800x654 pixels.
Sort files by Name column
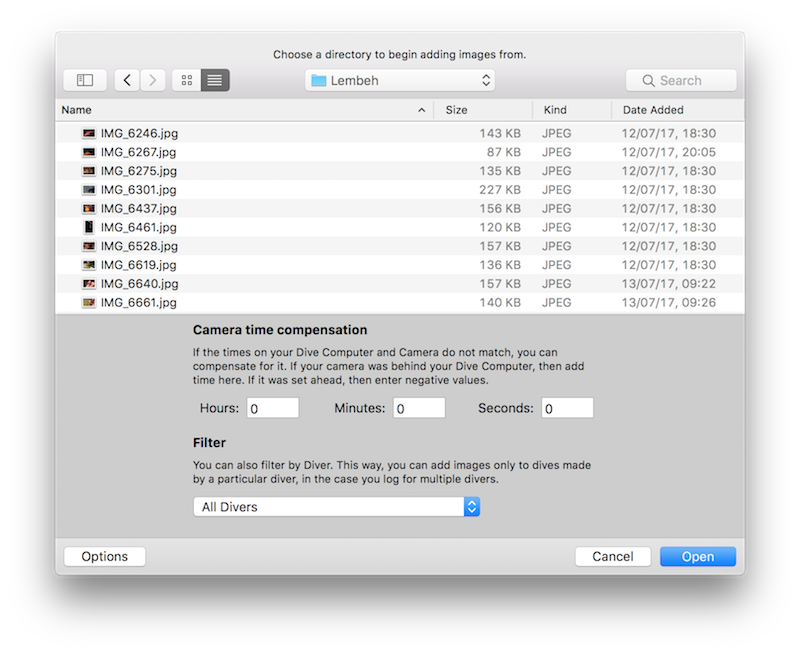(x=77, y=110)
